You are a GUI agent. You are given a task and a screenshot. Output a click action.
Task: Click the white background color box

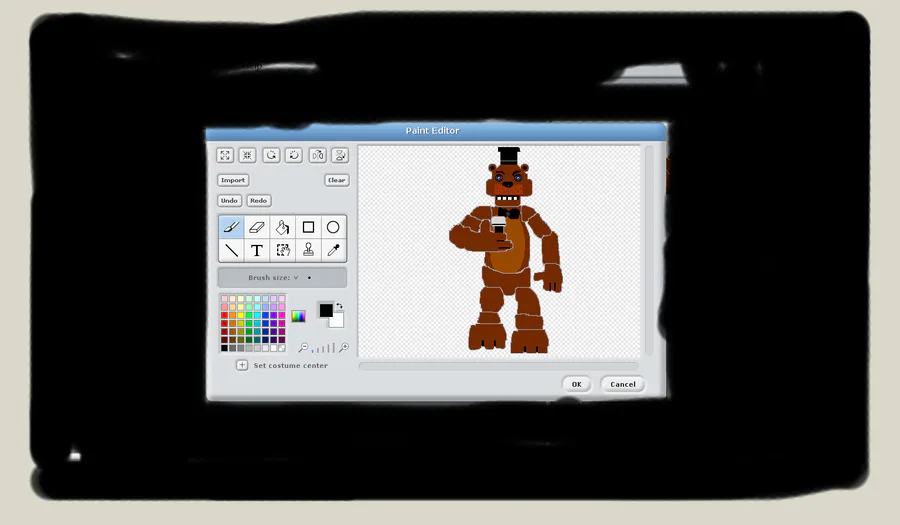[338, 321]
